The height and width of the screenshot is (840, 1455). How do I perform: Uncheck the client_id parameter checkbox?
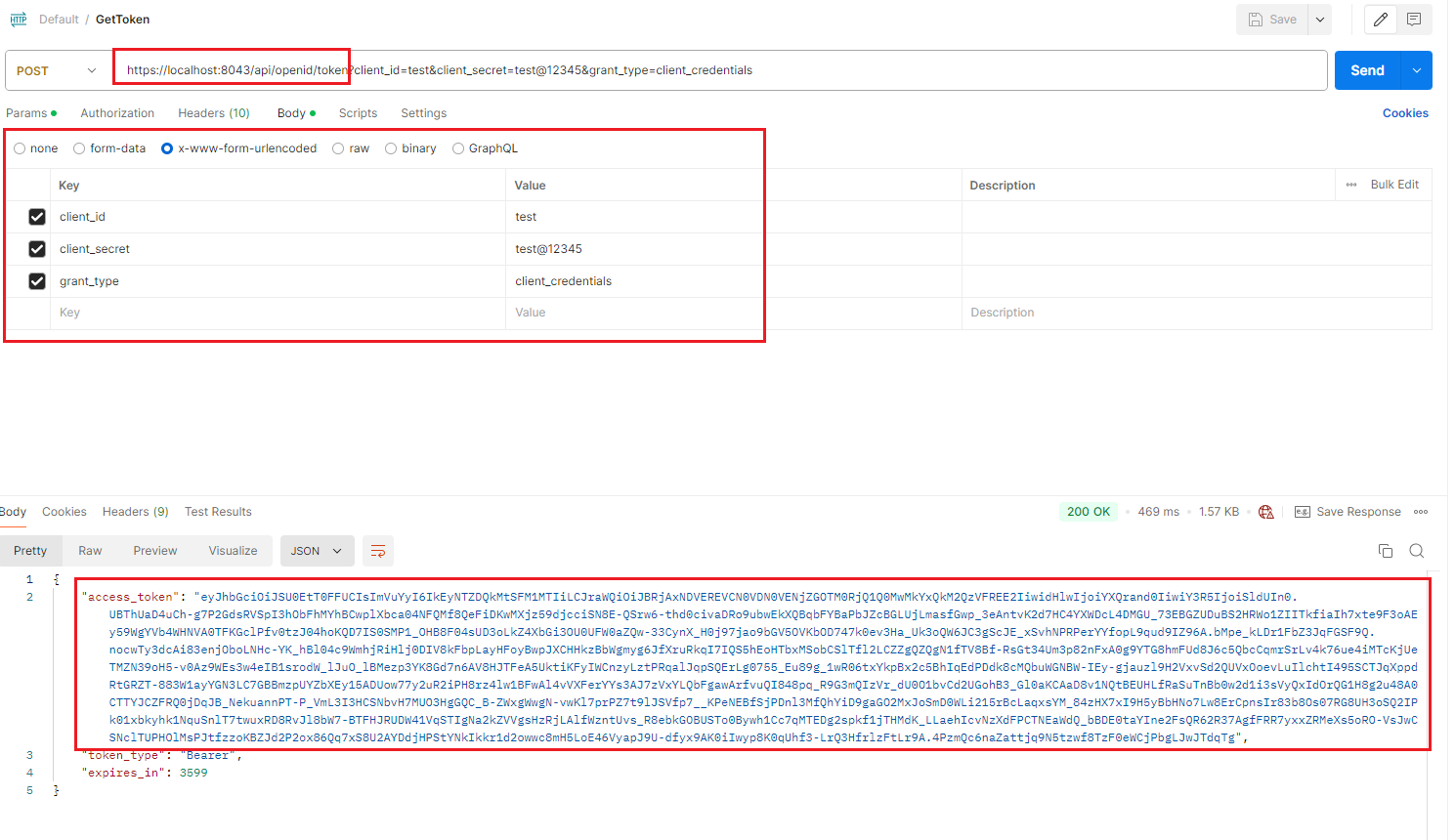point(37,217)
